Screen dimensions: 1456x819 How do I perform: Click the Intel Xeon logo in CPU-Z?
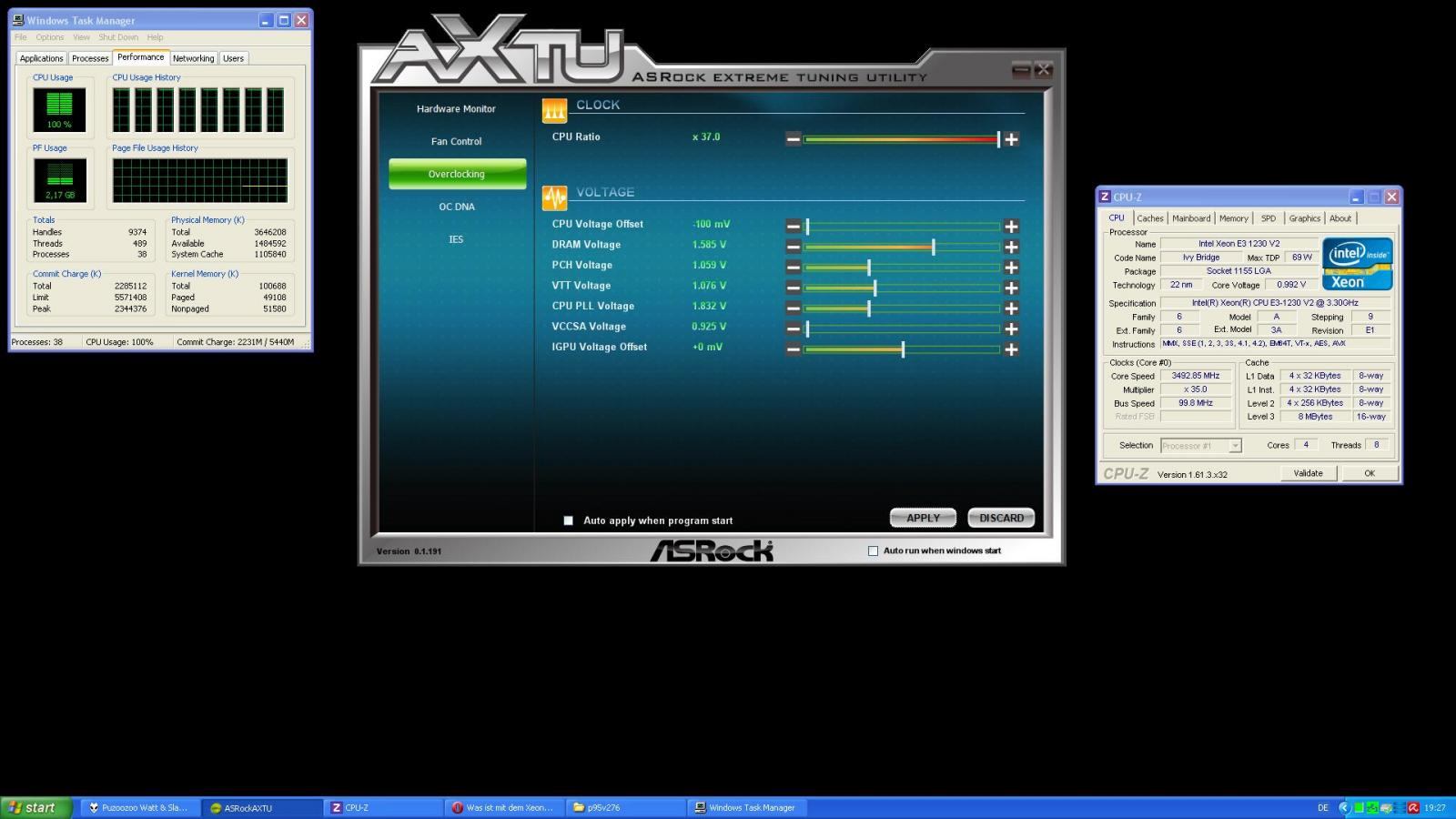[1357, 264]
